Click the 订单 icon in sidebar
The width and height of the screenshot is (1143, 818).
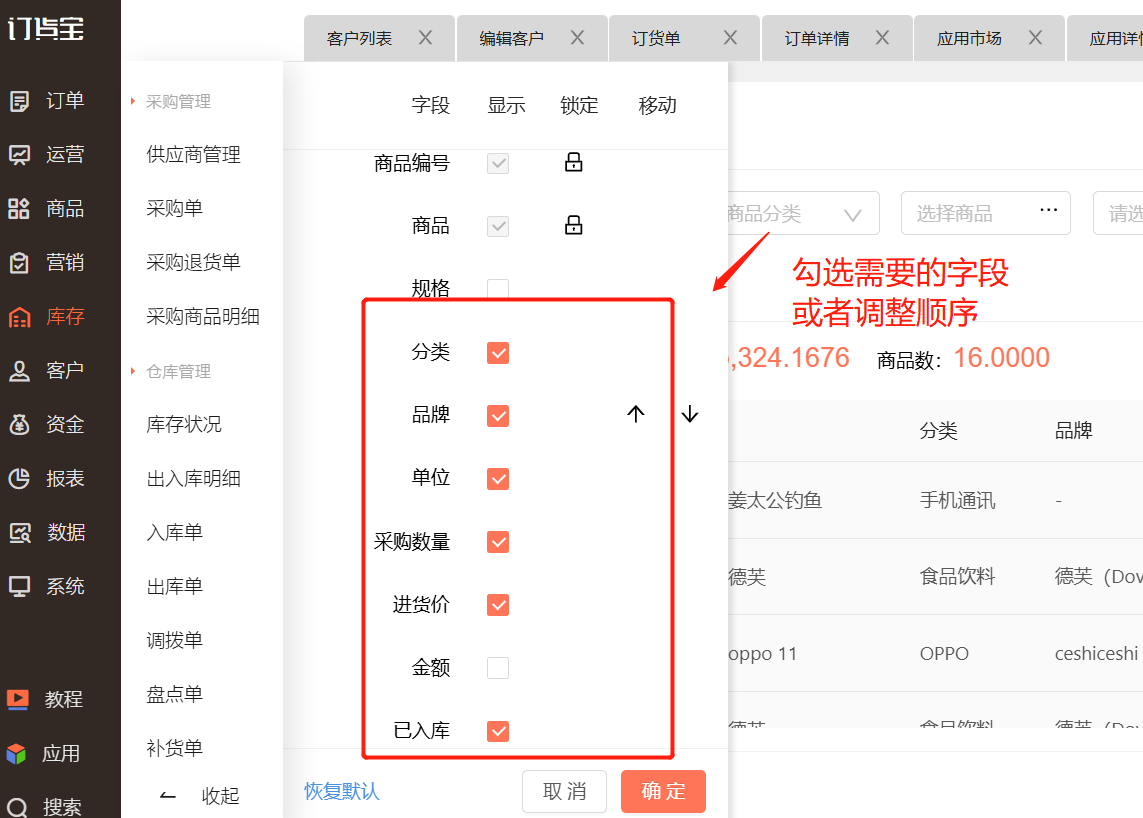pos(19,101)
